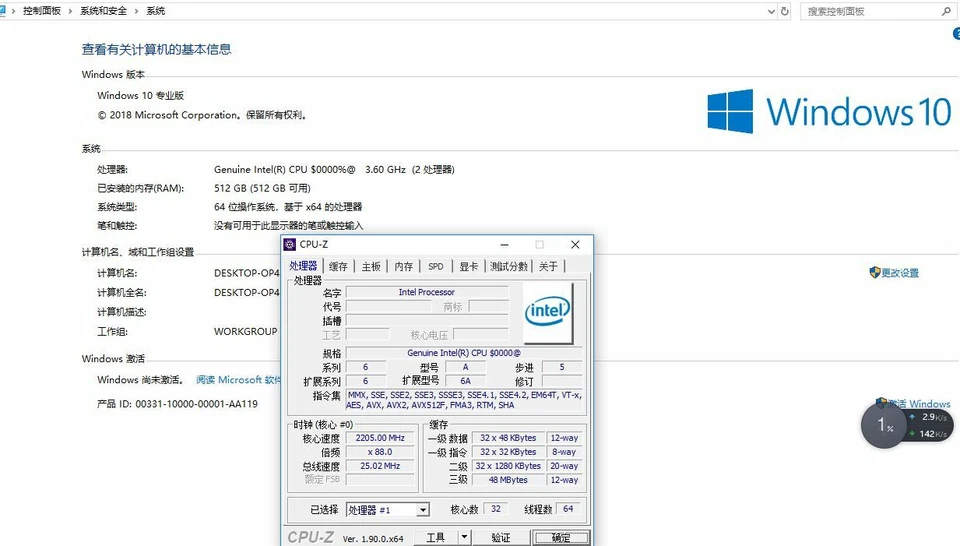Click the Windows 10 专业版 edition text
The image size is (960, 546).
point(140,95)
